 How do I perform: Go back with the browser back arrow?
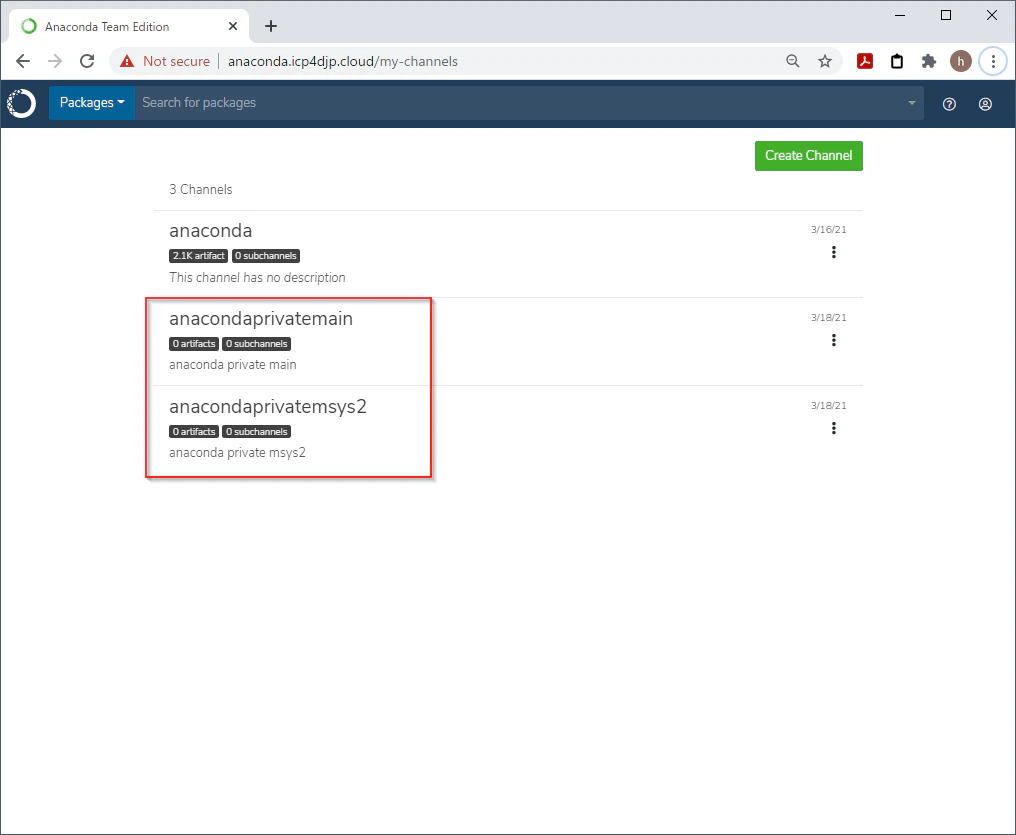point(23,62)
